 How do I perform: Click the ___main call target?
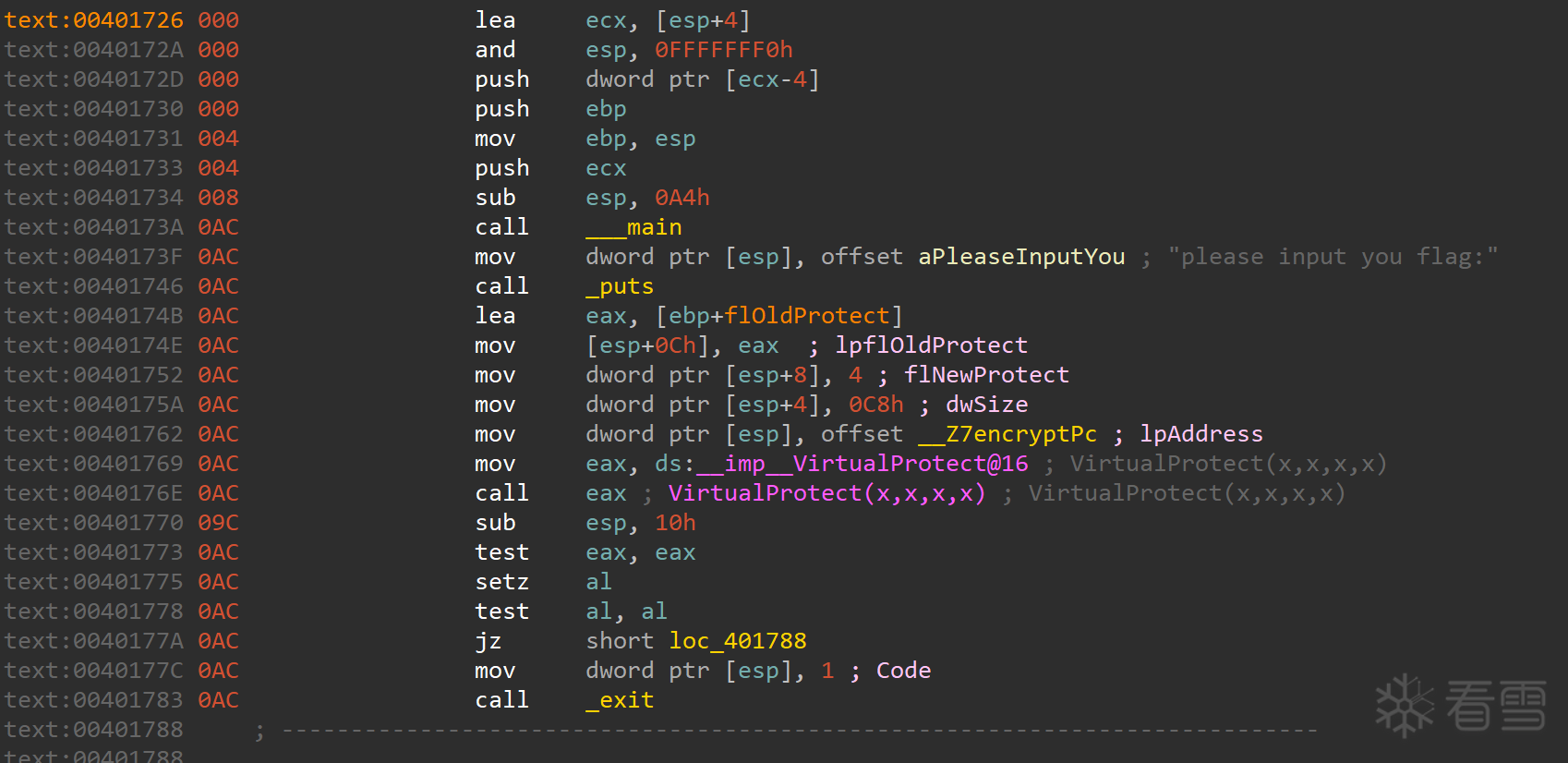pyautogui.click(x=633, y=227)
